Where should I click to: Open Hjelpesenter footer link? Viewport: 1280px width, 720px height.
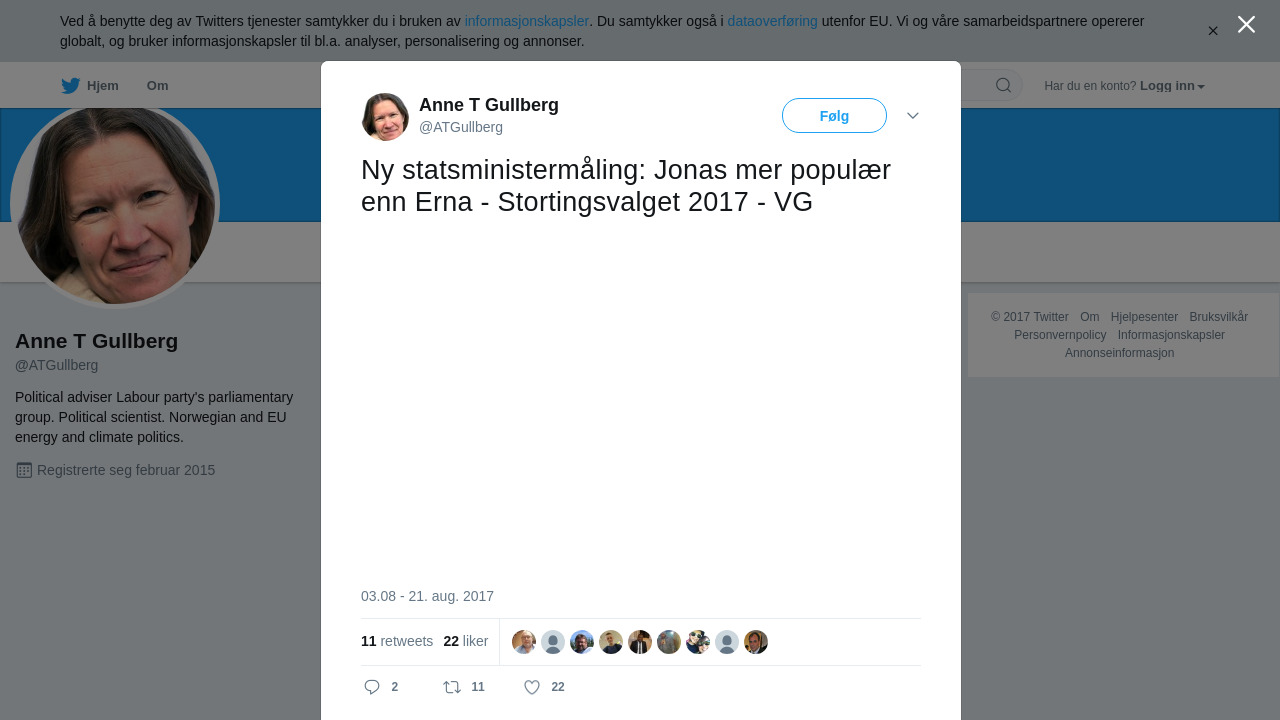(1144, 317)
